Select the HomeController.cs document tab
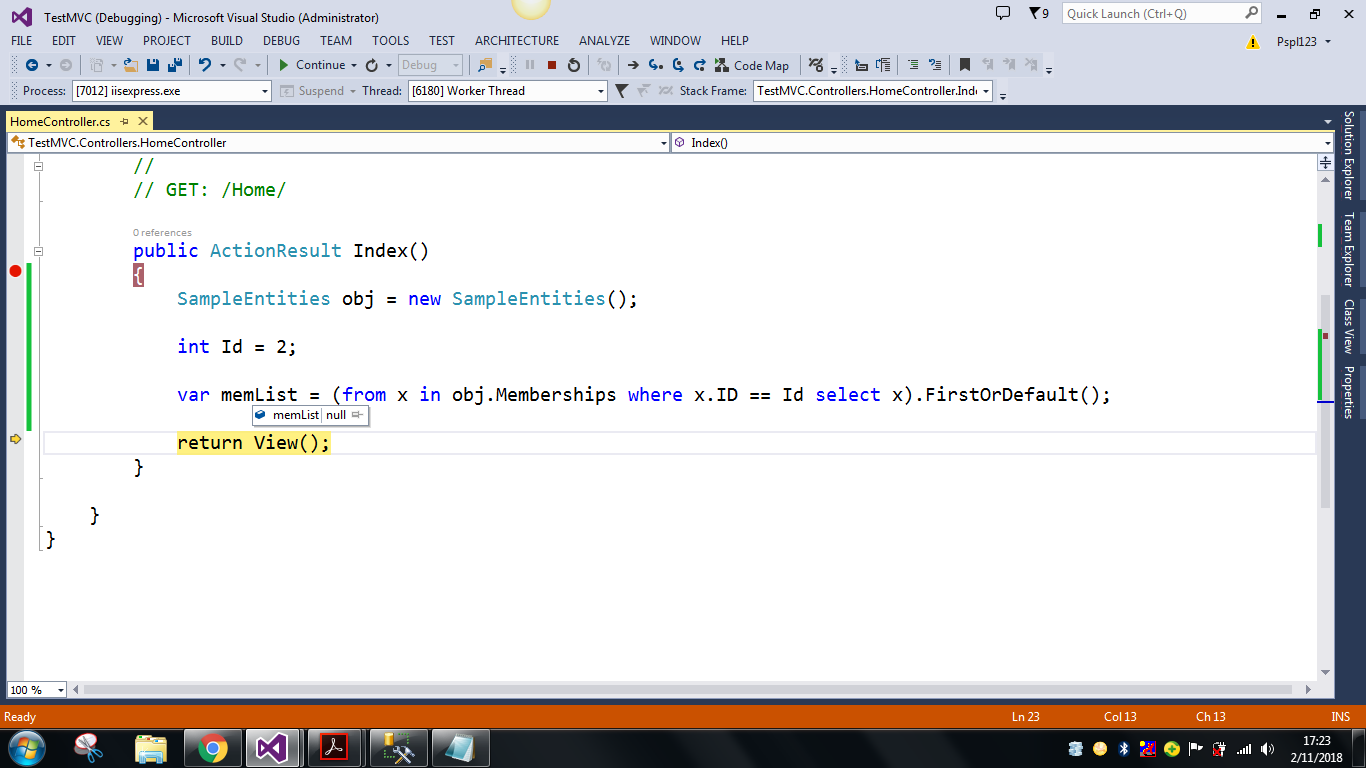1366x768 pixels. click(60, 119)
